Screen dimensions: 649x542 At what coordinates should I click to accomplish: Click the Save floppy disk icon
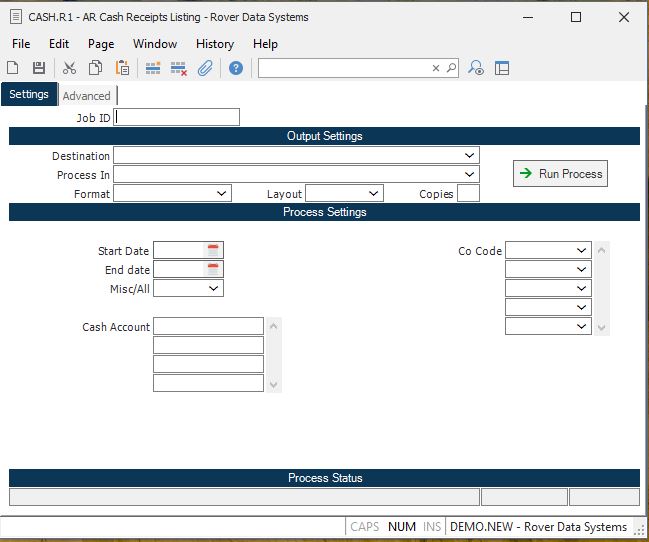(x=39, y=68)
